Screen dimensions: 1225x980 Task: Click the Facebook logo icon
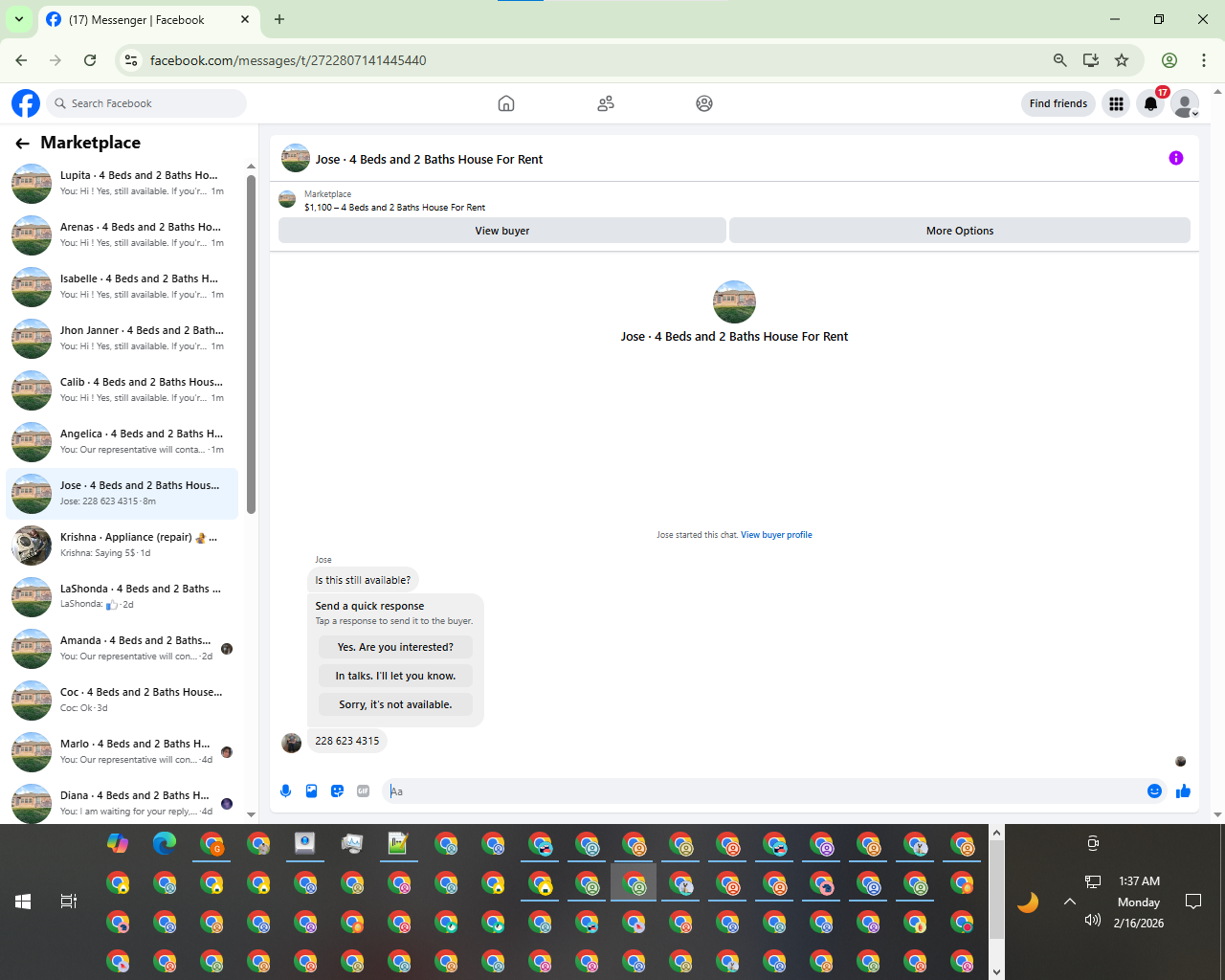click(x=26, y=103)
